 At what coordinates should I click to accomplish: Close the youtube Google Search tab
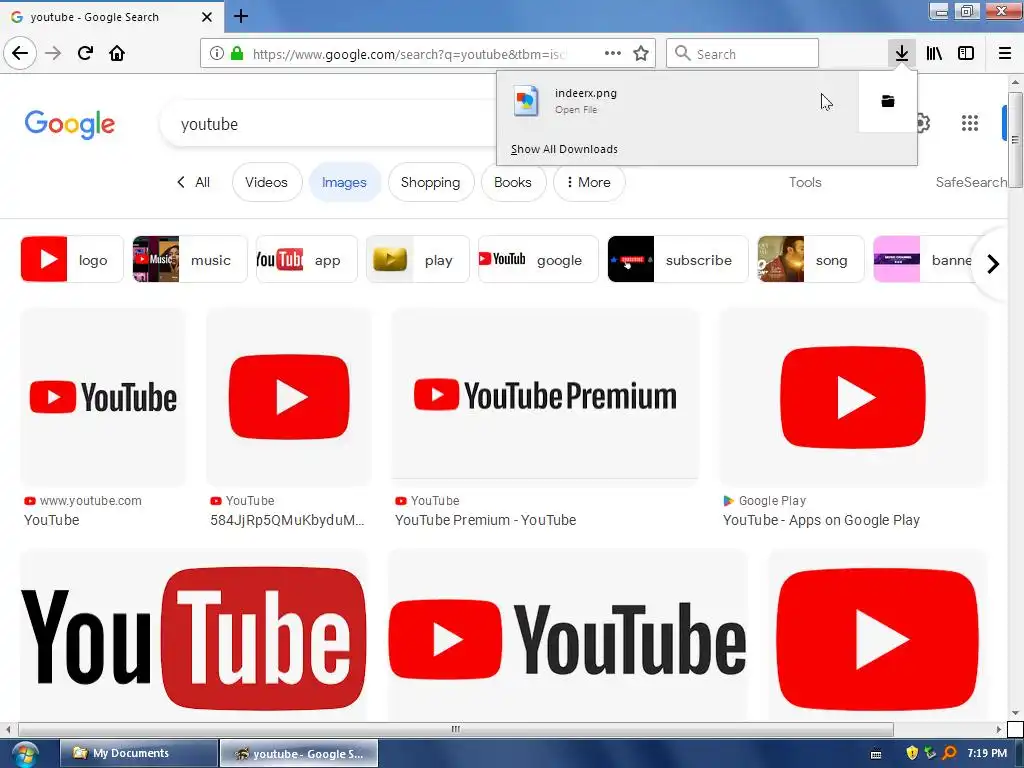(207, 17)
